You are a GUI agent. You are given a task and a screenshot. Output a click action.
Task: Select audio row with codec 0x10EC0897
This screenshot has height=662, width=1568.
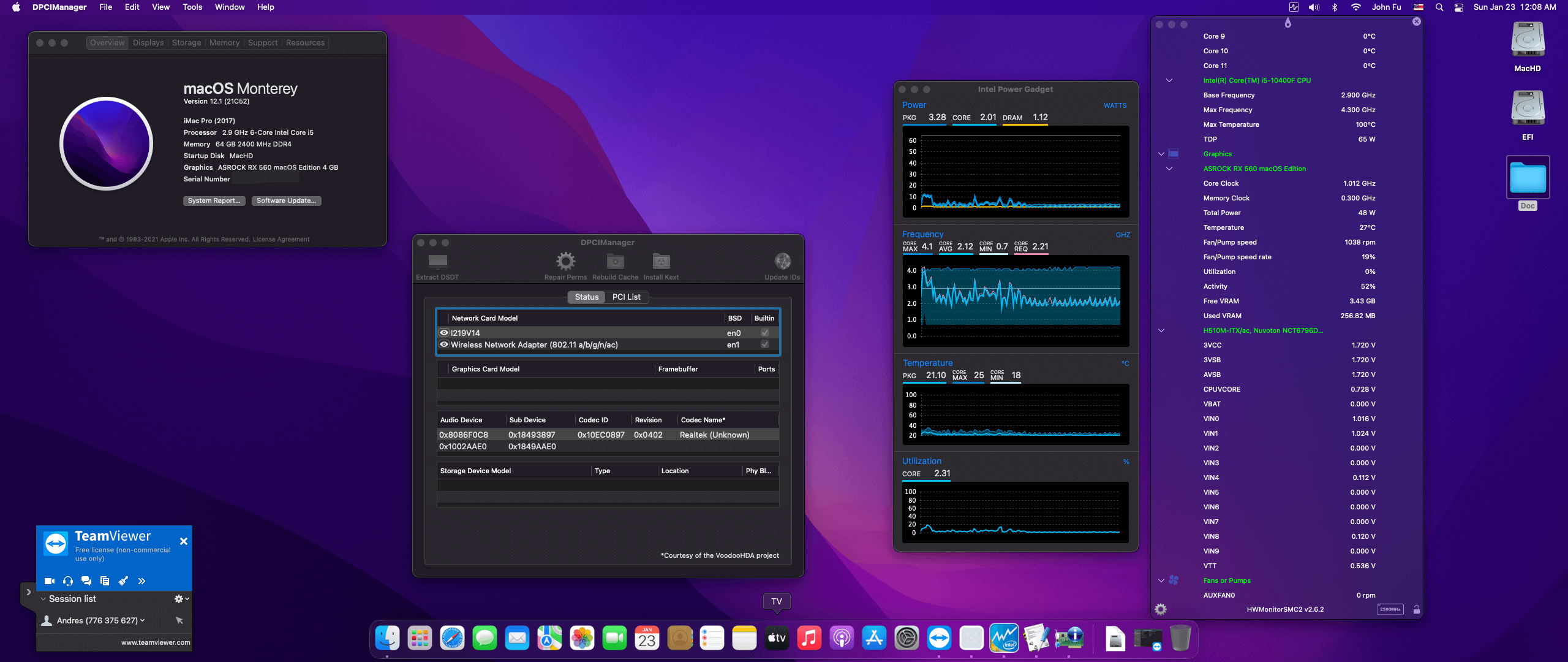click(x=608, y=435)
